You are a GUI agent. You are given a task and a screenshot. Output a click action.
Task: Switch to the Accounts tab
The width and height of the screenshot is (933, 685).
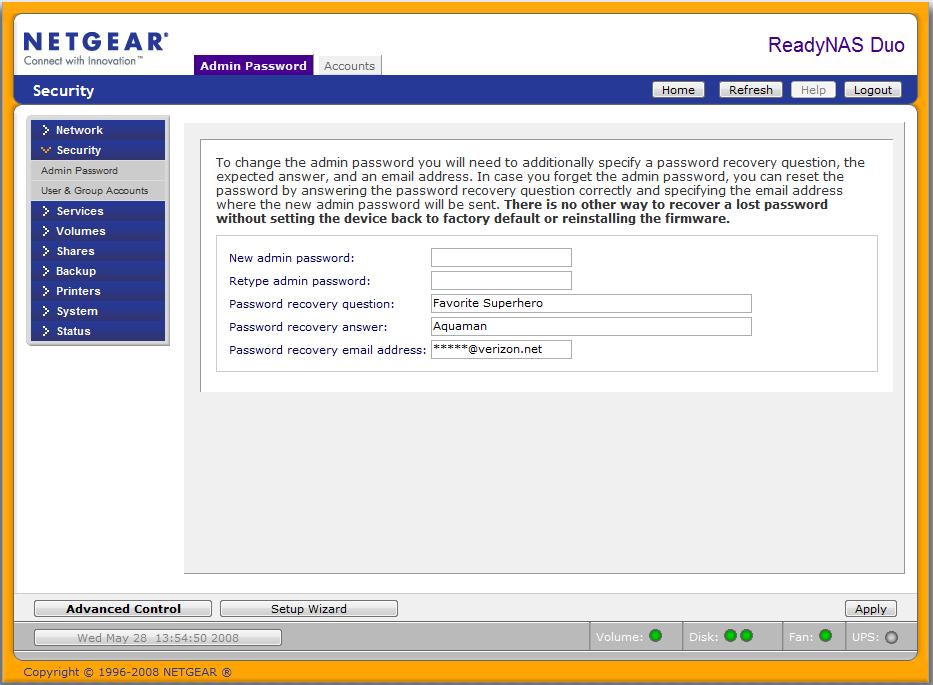[349, 65]
